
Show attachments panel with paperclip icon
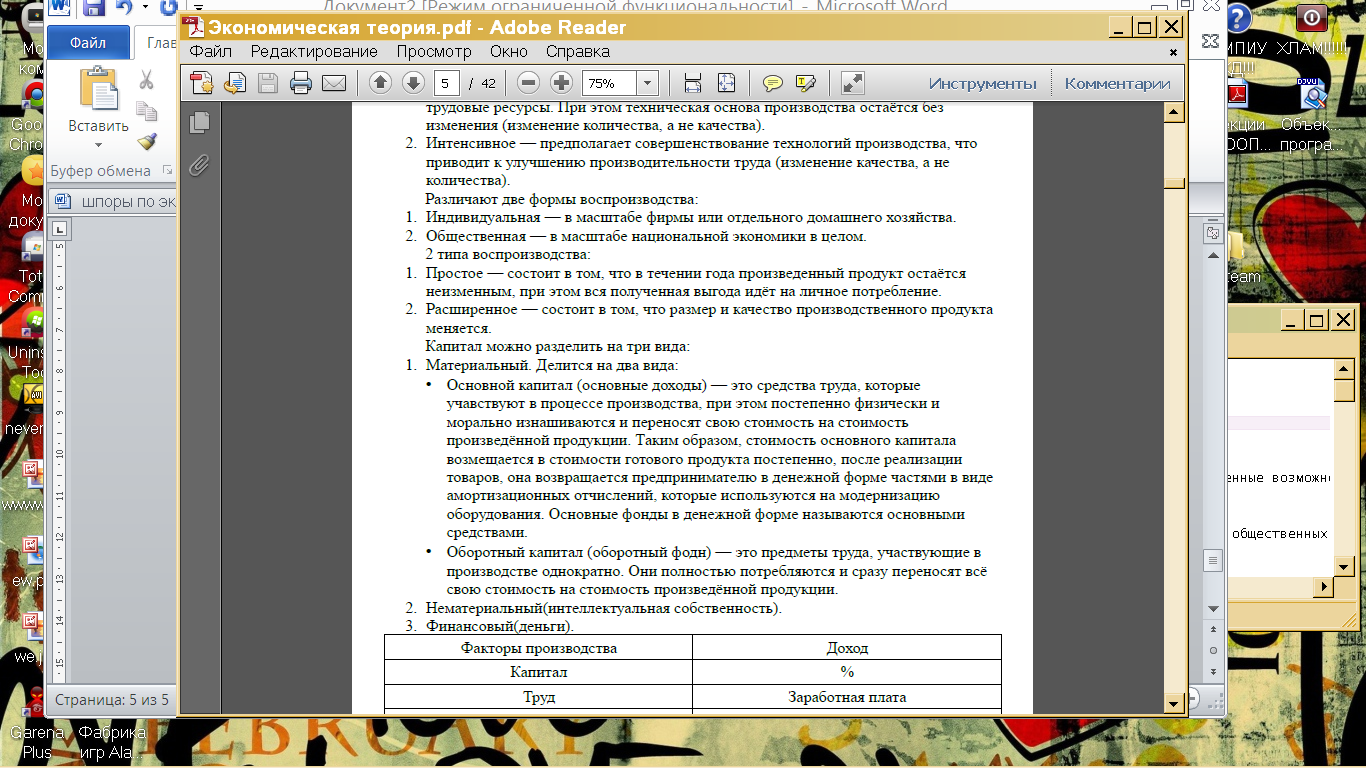(200, 165)
